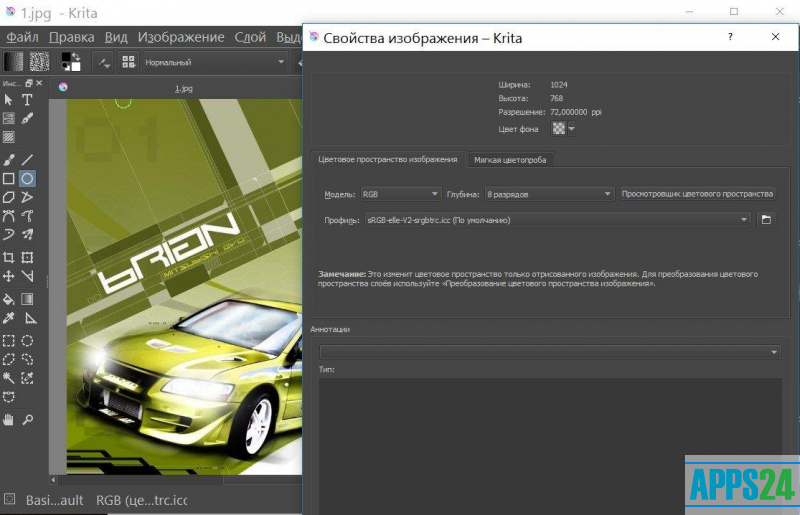The image size is (800, 515).
Task: Select the Pattern editing tool
Action: pyautogui.click(x=8, y=137)
